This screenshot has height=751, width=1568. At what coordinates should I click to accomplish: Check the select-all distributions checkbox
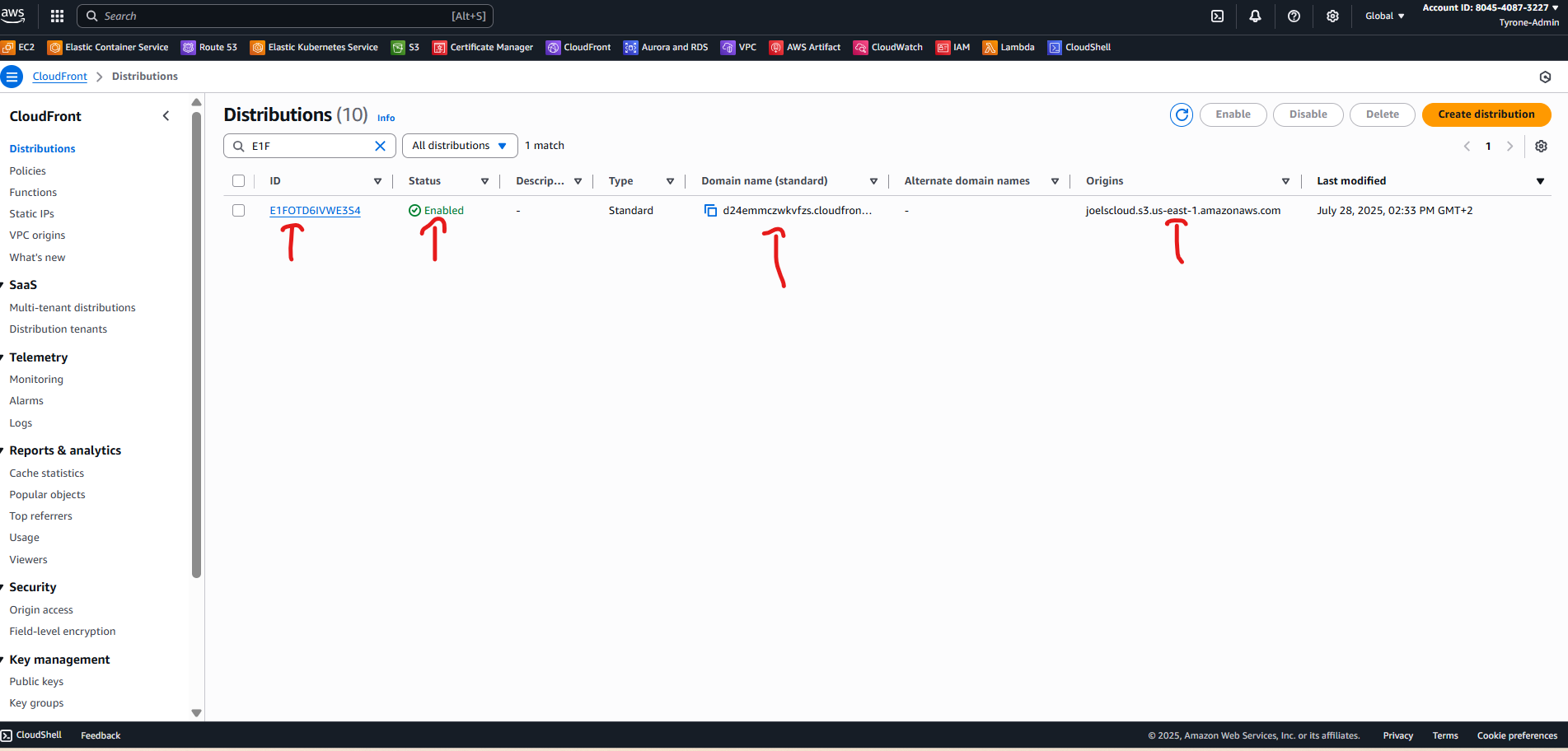tap(238, 180)
